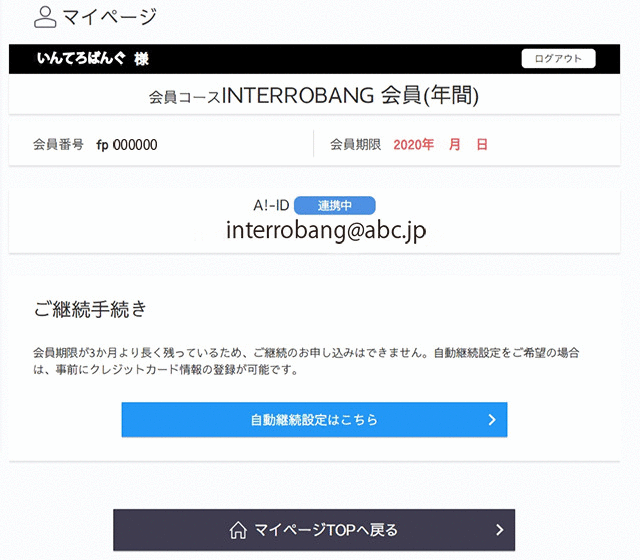Image resolution: width=640 pixels, height=560 pixels.
Task: Open 自動継続設定はこちら blue button
Action: point(314,420)
